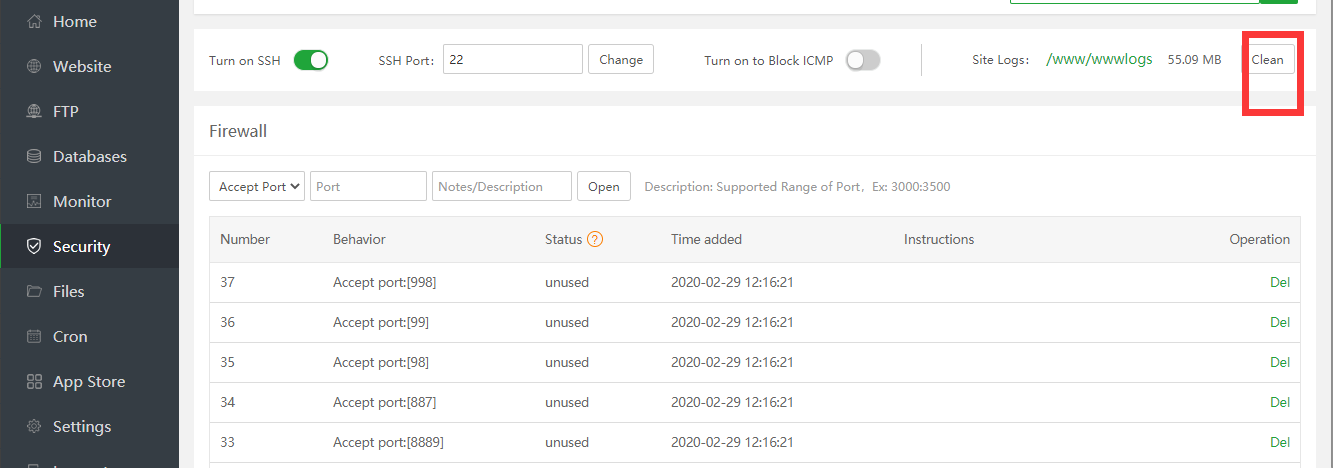The width and height of the screenshot is (1333, 468).
Task: Click the Home sidebar icon
Action: coord(34,21)
